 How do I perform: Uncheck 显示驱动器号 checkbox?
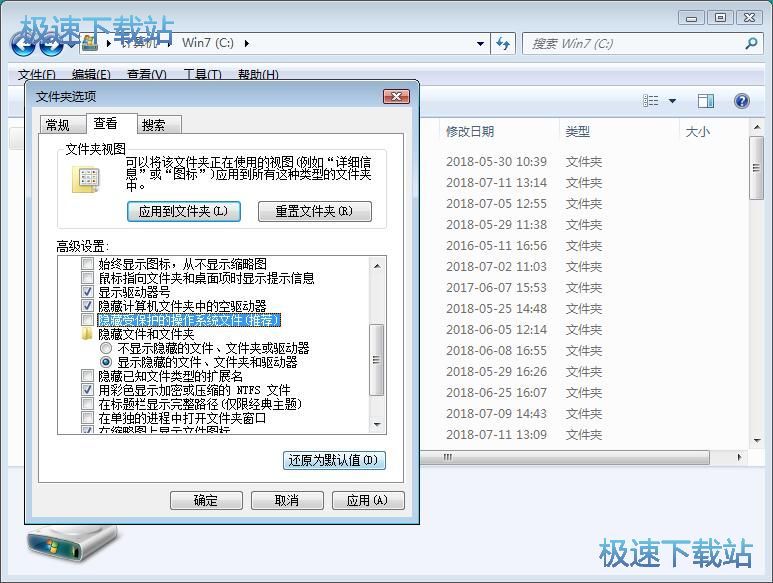87,292
